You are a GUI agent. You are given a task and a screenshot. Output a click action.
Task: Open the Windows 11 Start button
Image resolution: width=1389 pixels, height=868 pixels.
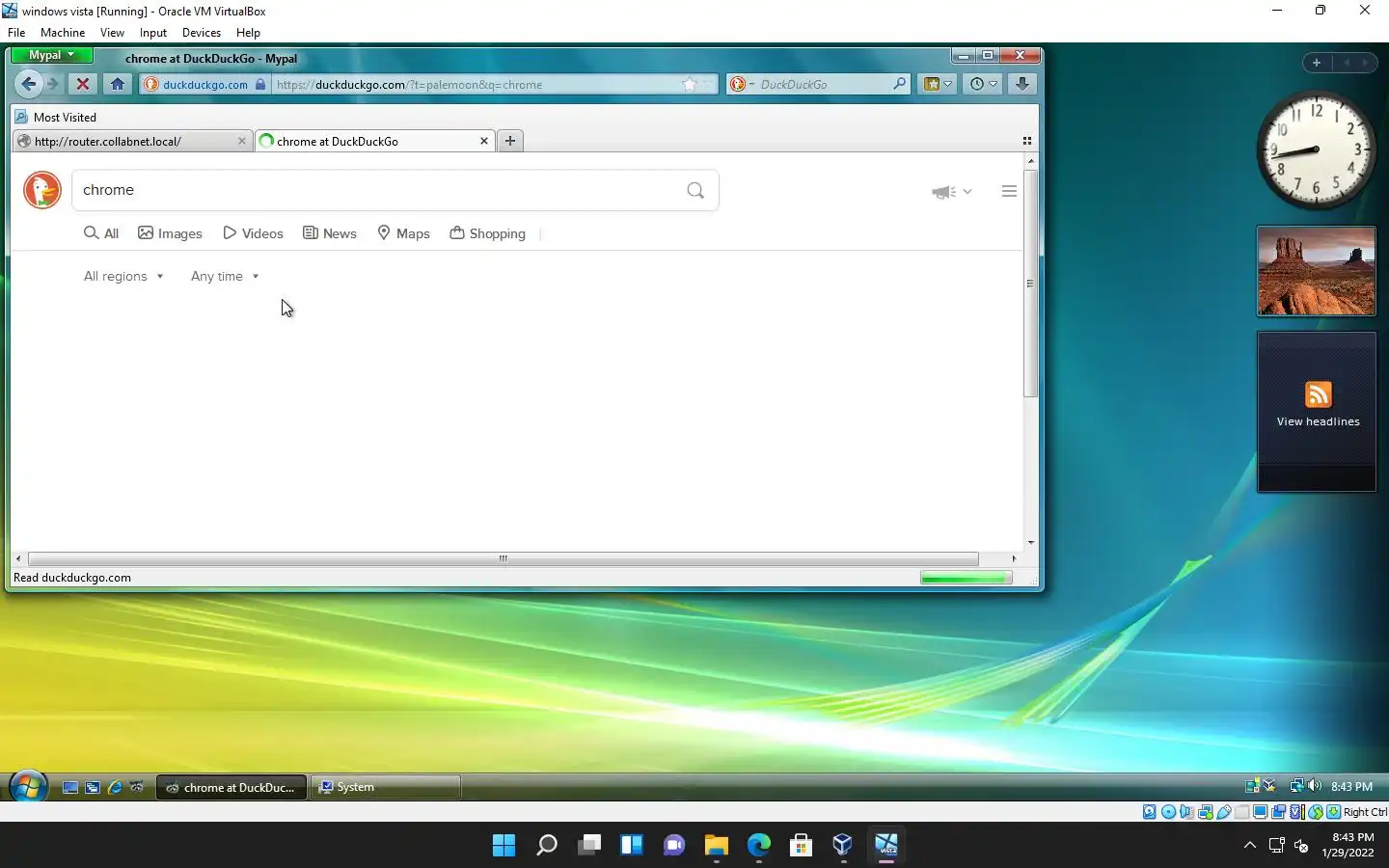tap(504, 846)
